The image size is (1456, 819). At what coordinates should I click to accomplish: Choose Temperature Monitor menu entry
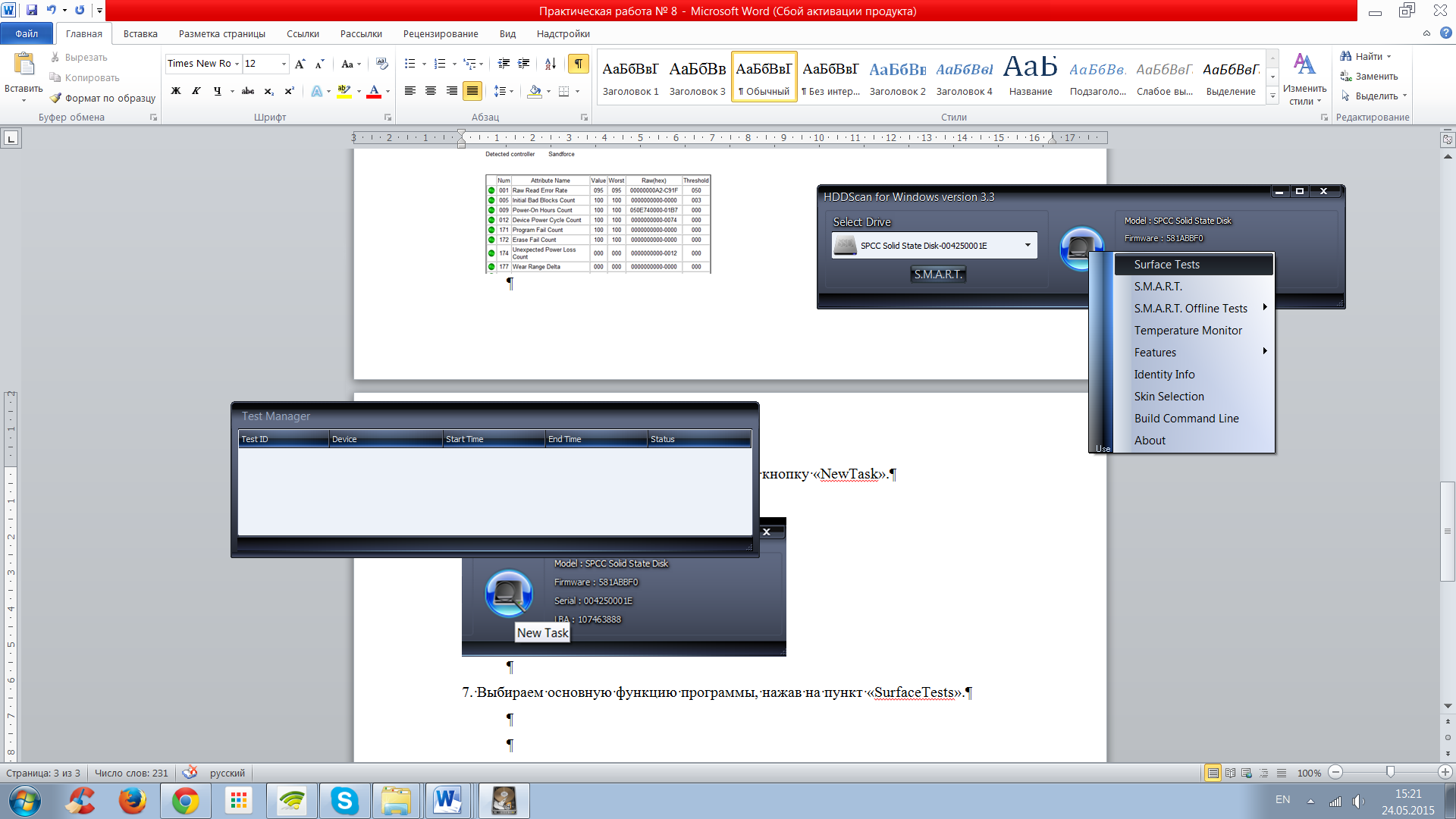coord(1194,330)
